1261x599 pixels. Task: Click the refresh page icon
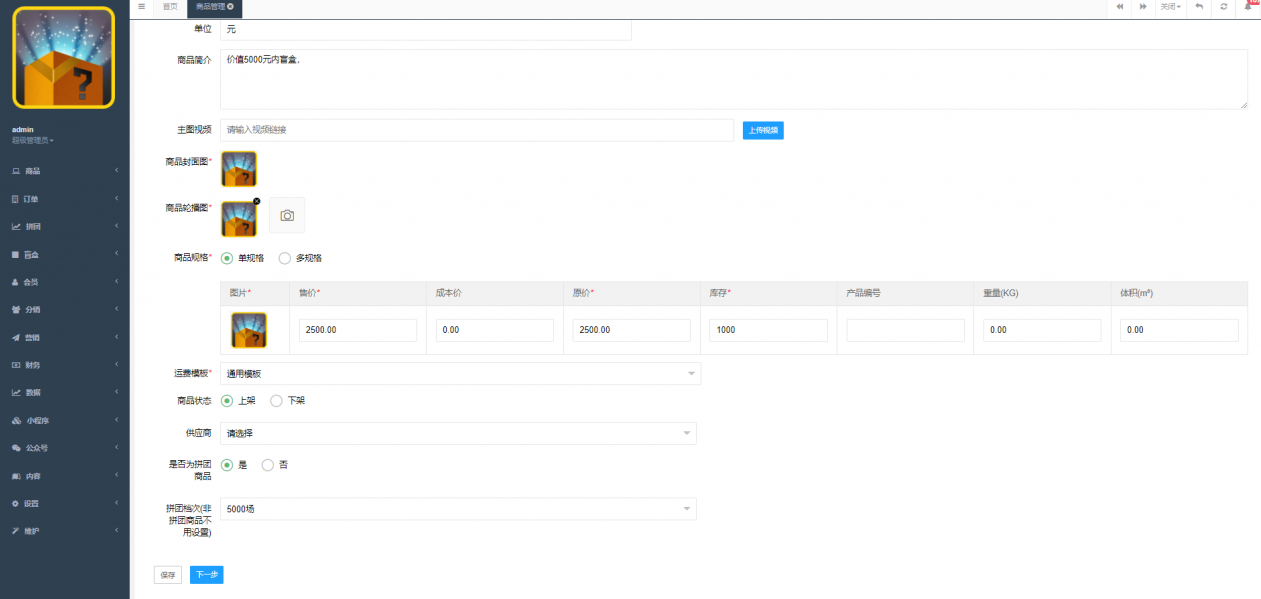1223,7
